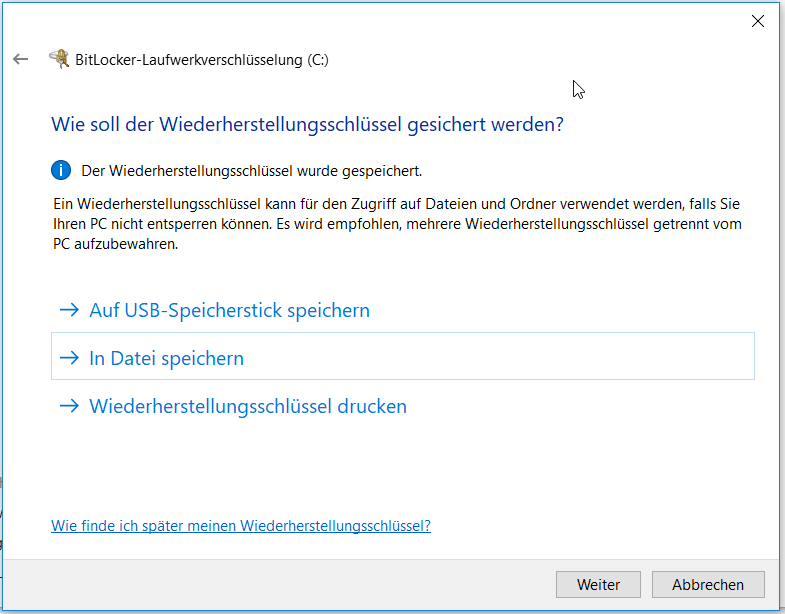This screenshot has width=785, height=614.
Task: Click the back arrow in the wizard header
Action: 20,60
